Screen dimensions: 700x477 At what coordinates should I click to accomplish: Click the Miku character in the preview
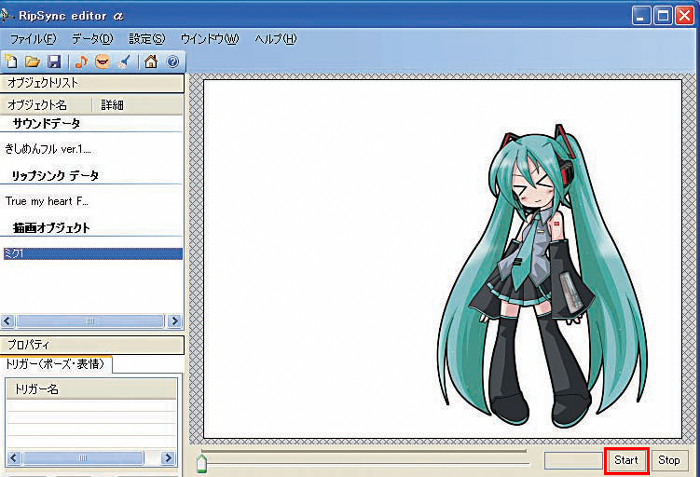click(x=542, y=277)
